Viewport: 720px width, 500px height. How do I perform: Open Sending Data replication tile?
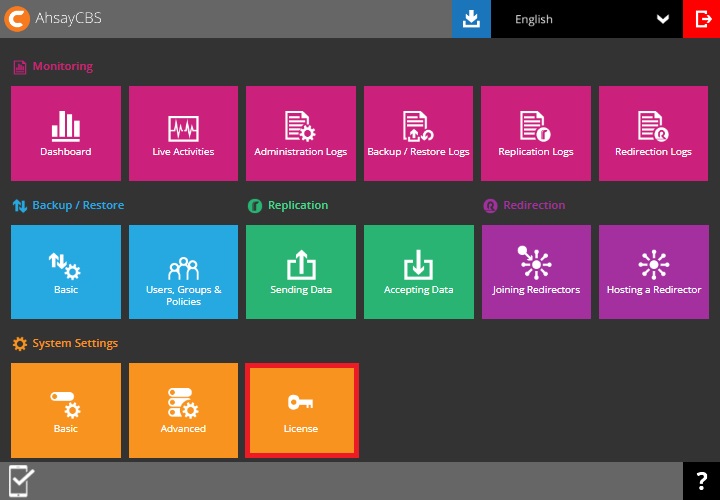point(301,272)
